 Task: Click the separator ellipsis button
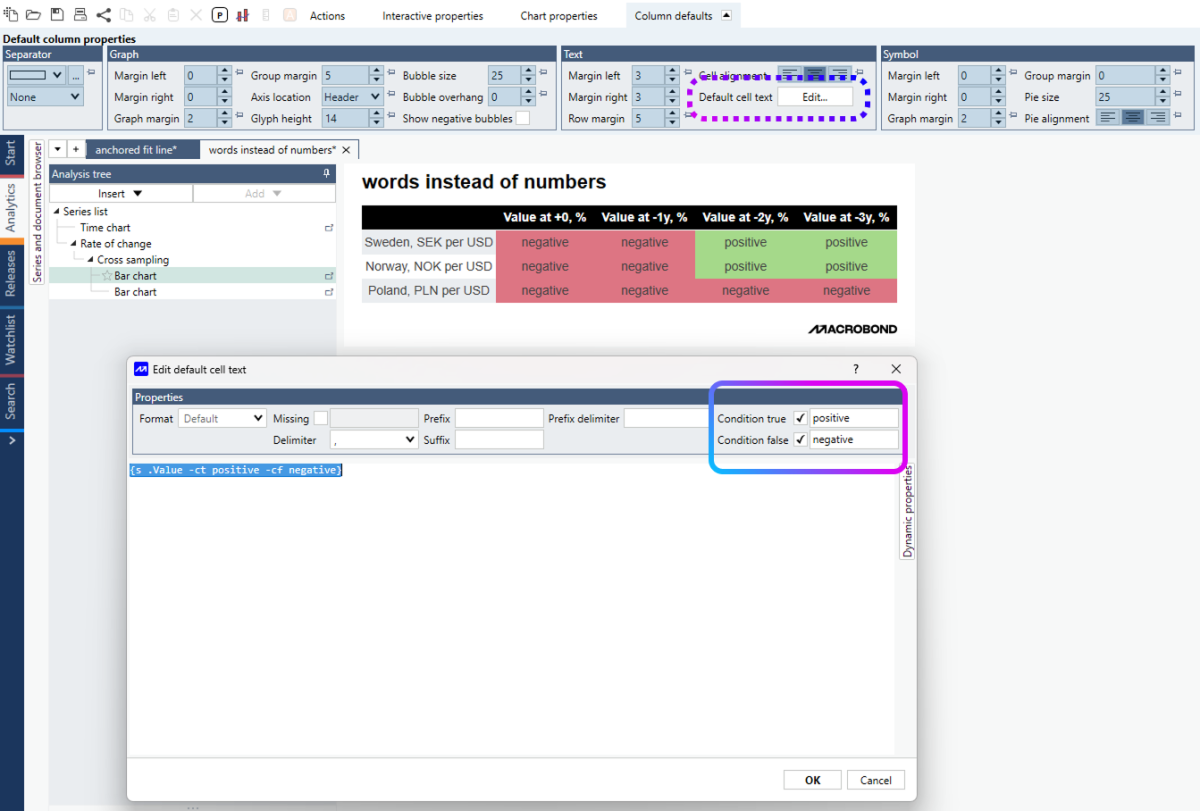(x=75, y=75)
